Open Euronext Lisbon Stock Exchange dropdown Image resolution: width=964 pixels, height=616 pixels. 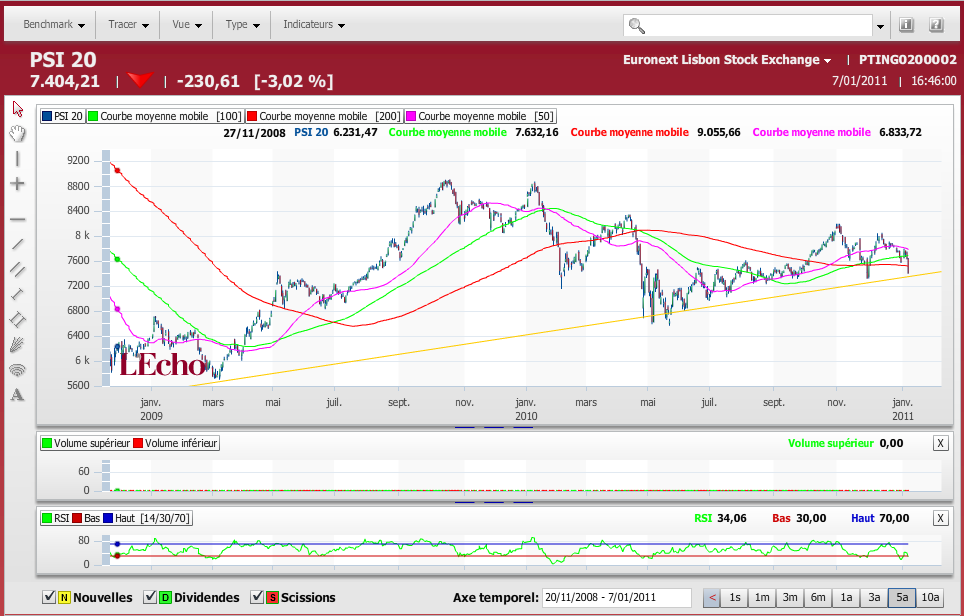point(727,60)
